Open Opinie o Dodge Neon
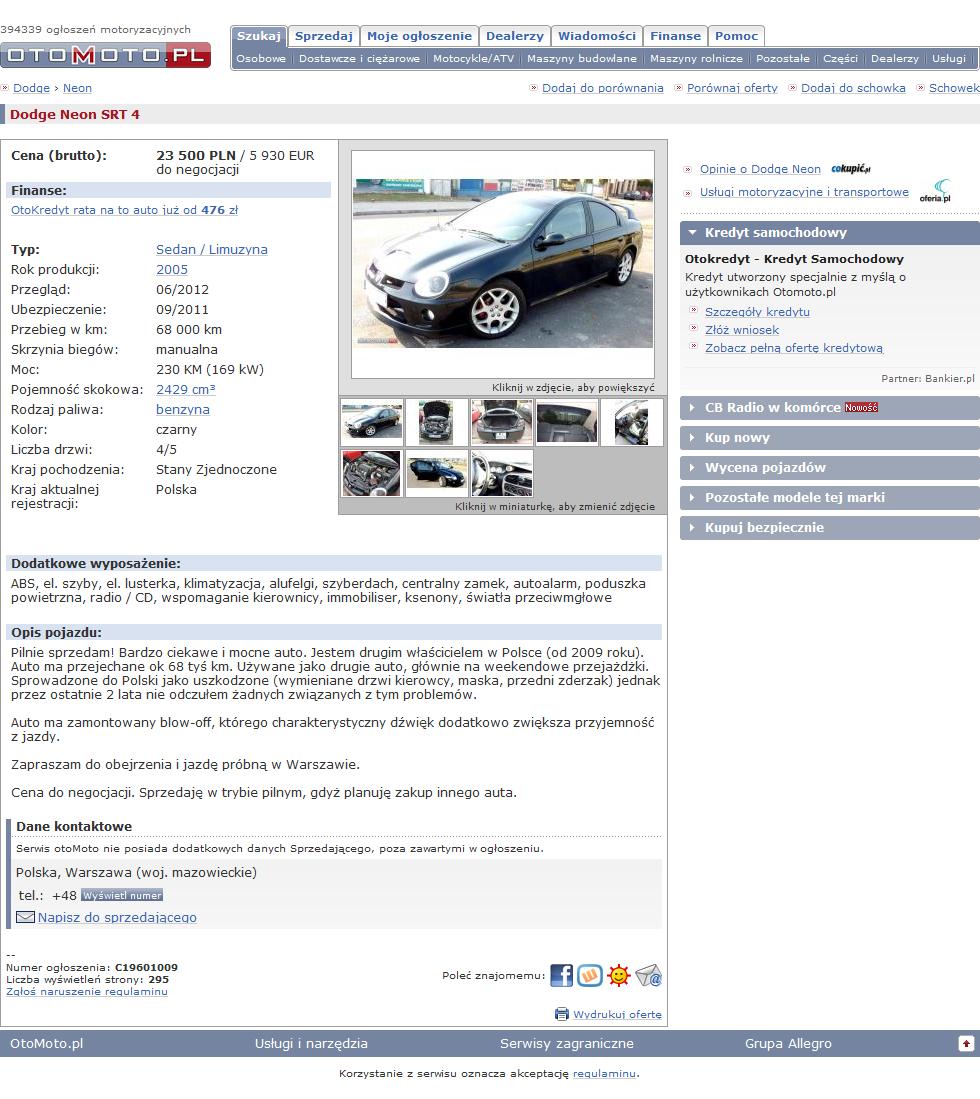Viewport: 980px width, 1099px height. 760,169
